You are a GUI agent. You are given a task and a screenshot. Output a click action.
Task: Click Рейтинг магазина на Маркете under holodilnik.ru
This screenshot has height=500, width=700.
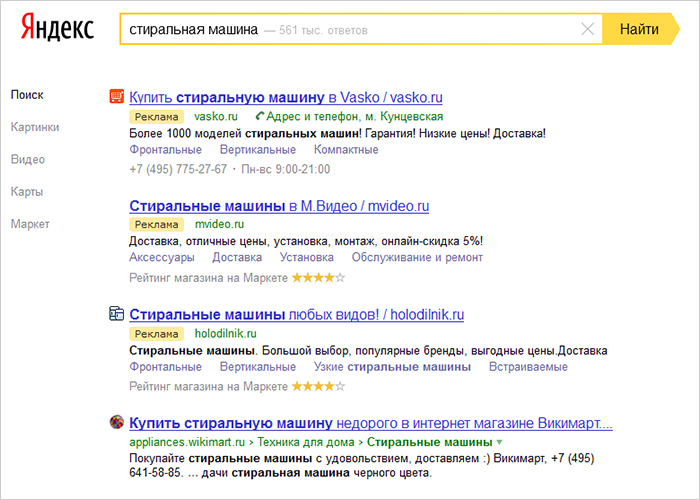pos(208,387)
